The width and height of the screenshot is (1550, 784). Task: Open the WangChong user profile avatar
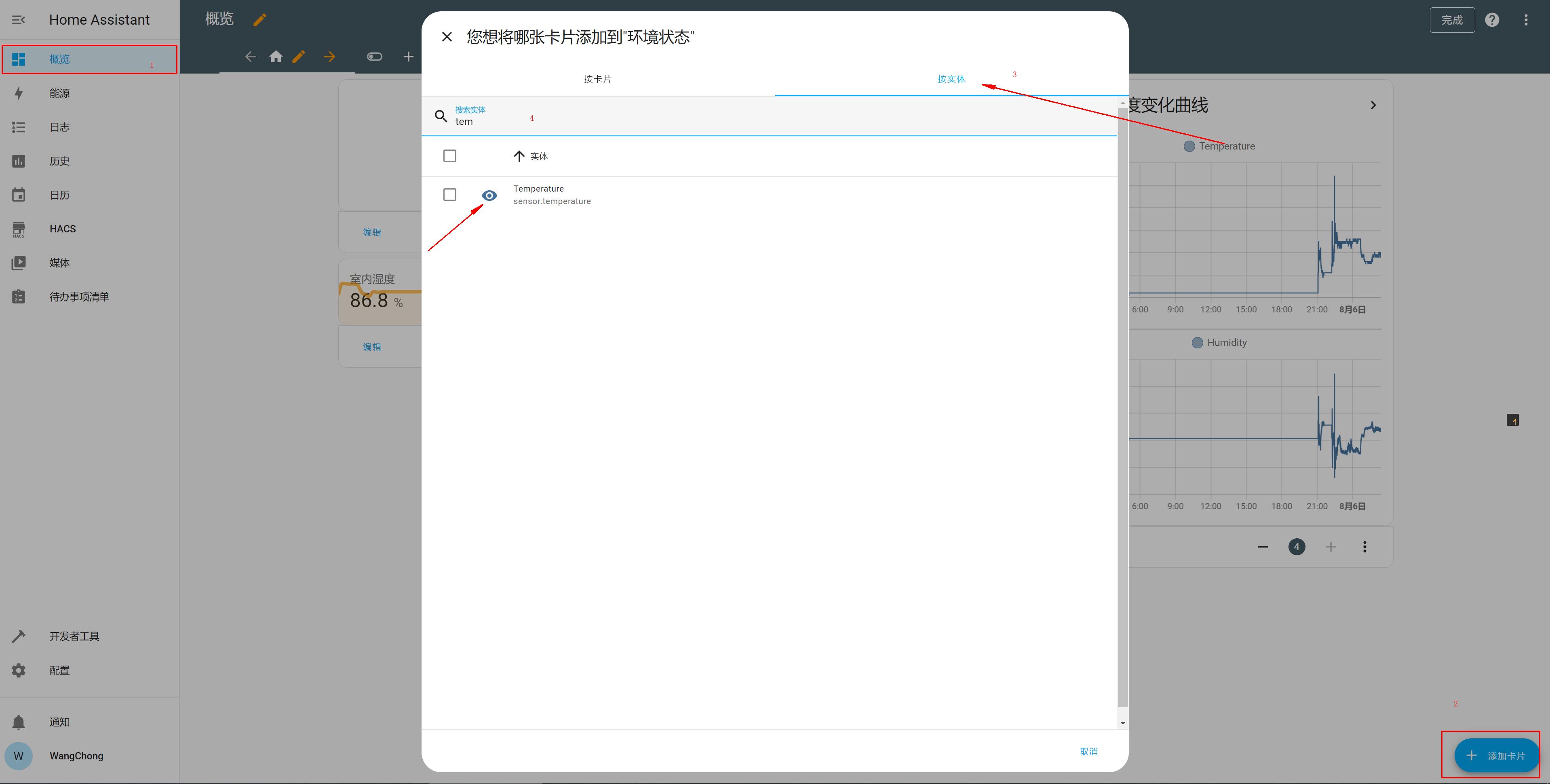19,756
